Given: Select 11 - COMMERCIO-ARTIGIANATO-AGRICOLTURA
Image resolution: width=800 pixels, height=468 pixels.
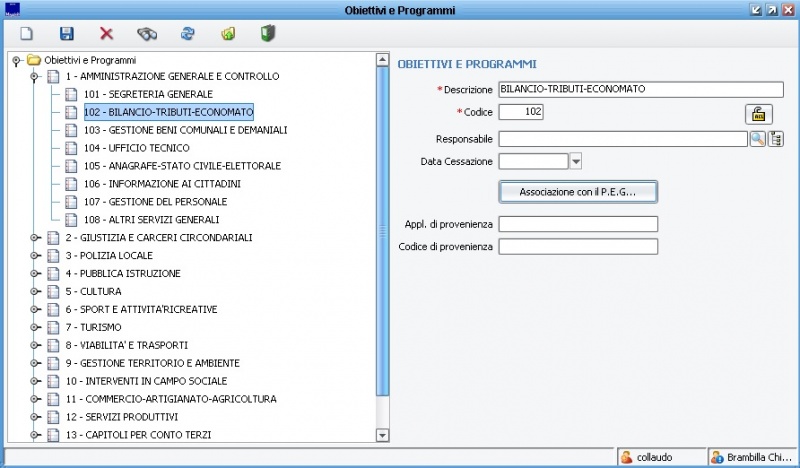Looking at the screenshot, I should click(x=171, y=399).
